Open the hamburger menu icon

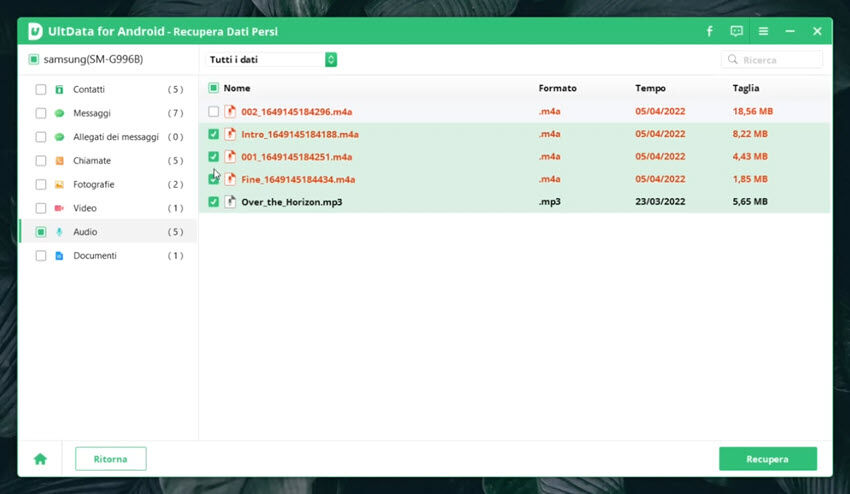764,31
